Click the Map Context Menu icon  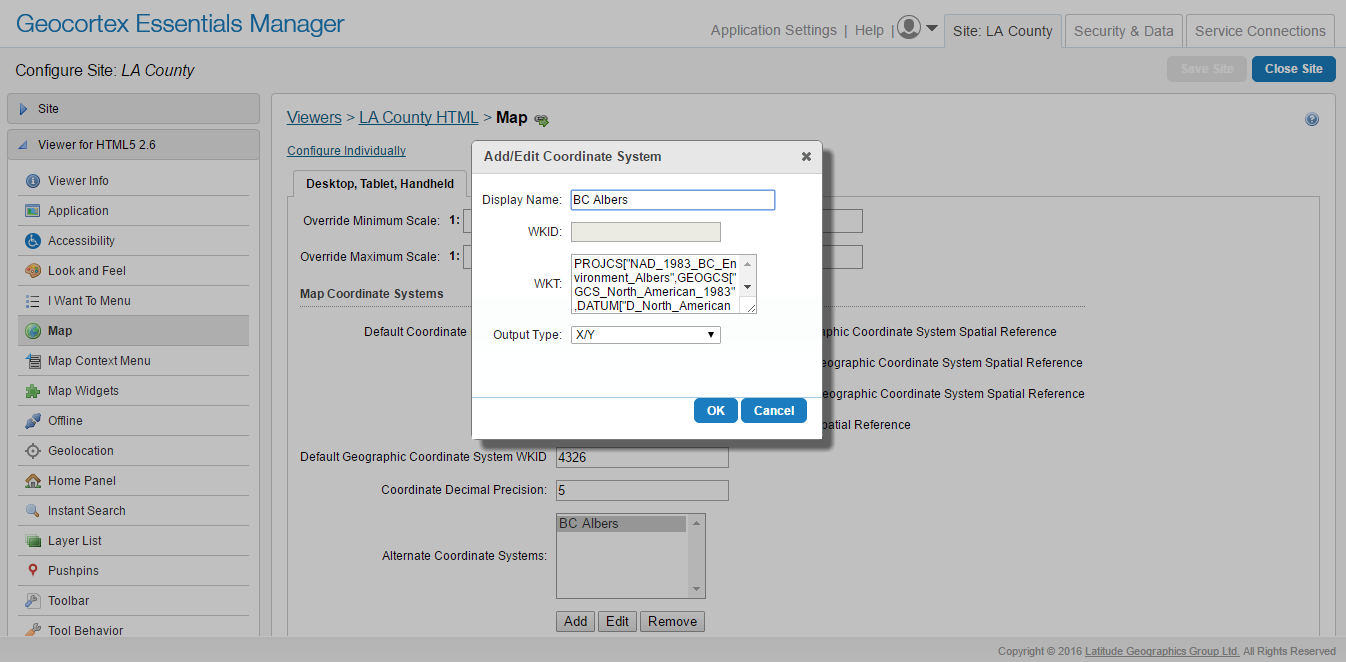pos(32,361)
